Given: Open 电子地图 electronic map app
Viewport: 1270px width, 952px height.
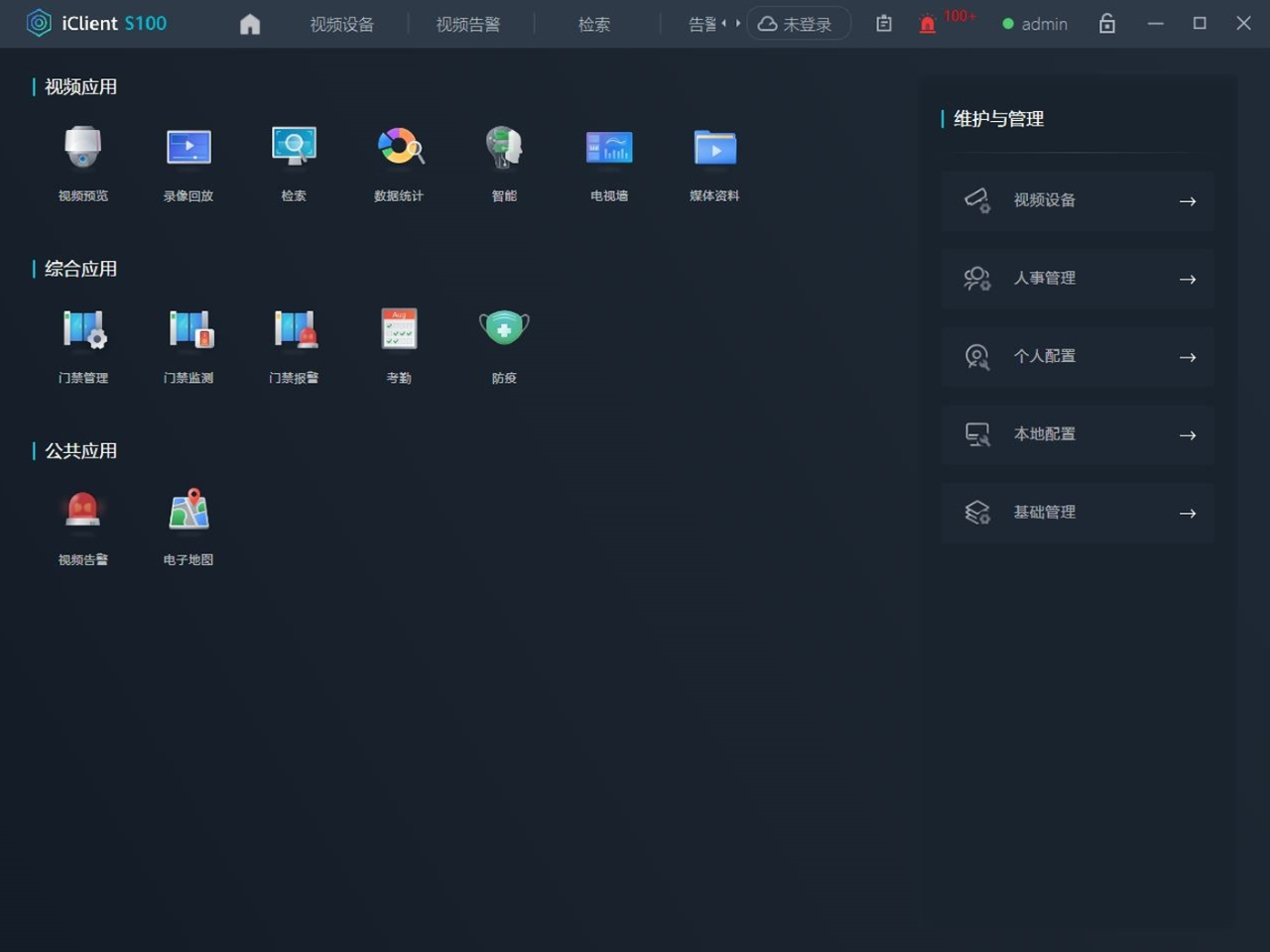Looking at the screenshot, I should 189,512.
